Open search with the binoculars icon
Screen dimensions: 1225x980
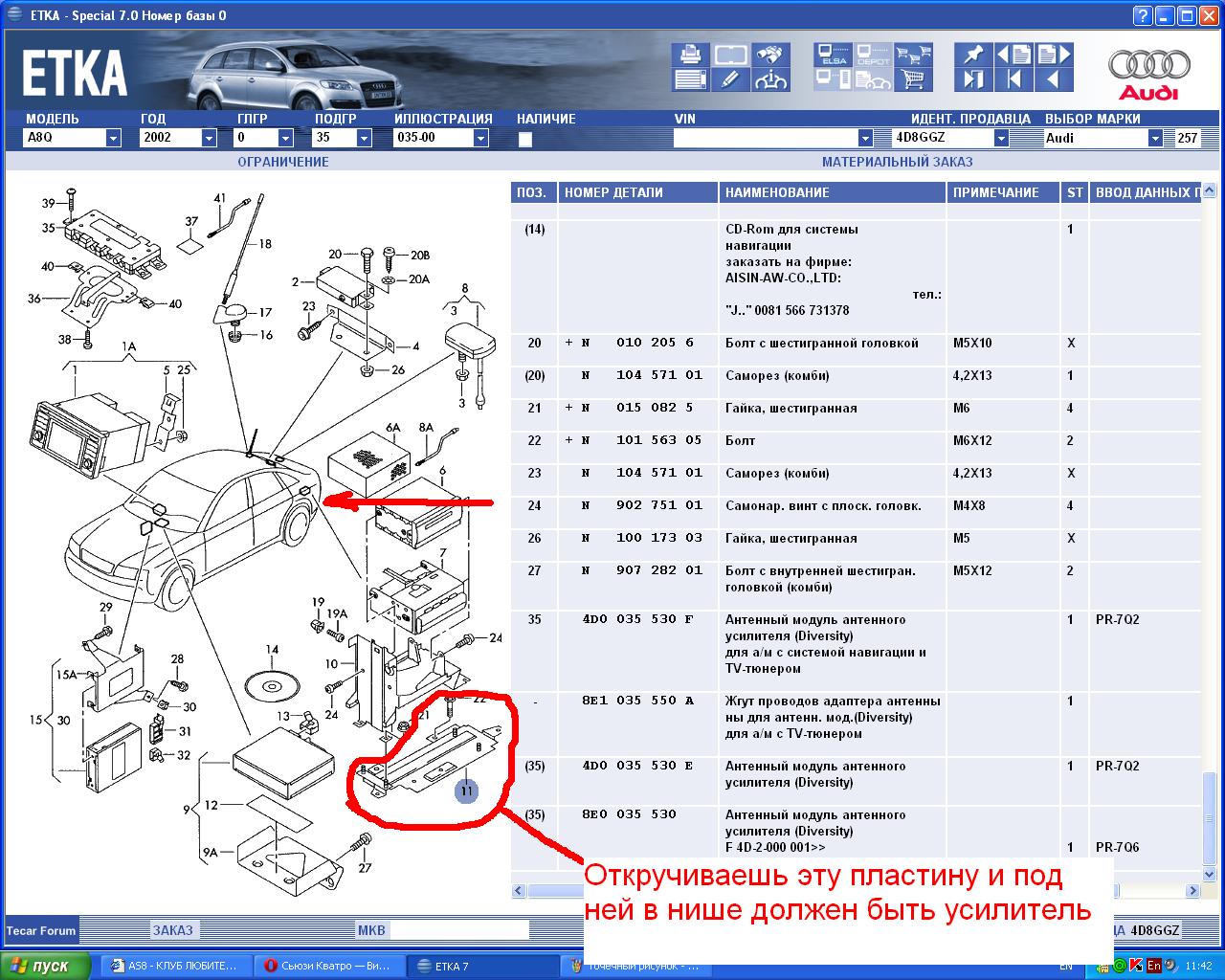pyautogui.click(x=770, y=56)
